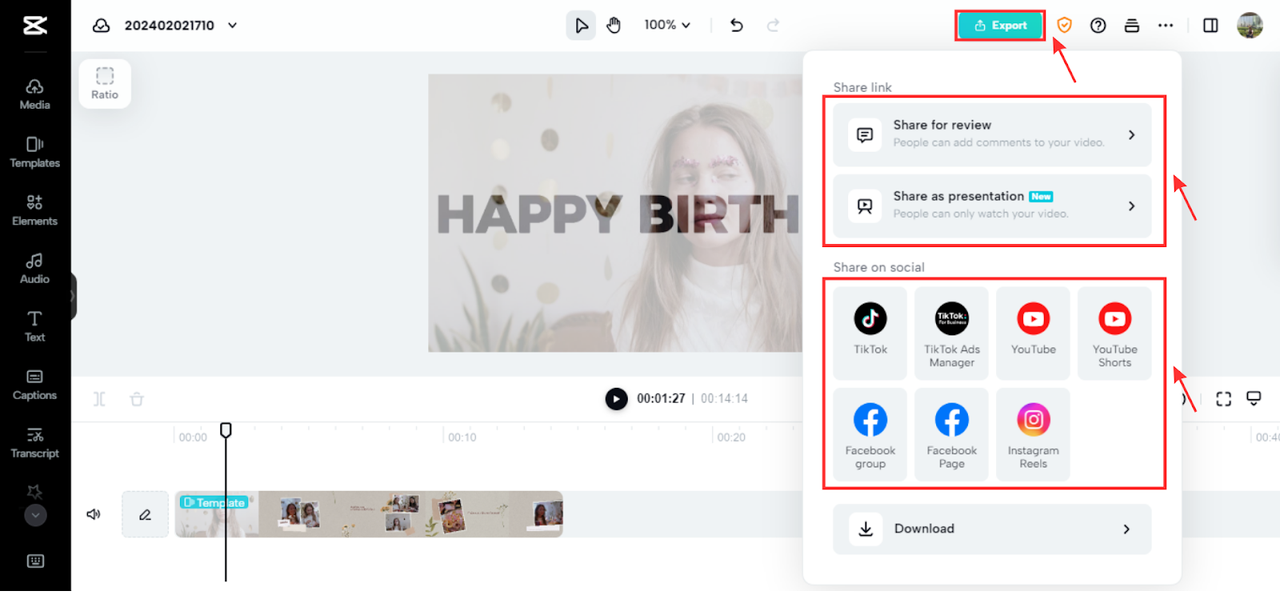Click the video preview canvas
Image resolution: width=1280 pixels, height=595 pixels.
tap(615, 213)
